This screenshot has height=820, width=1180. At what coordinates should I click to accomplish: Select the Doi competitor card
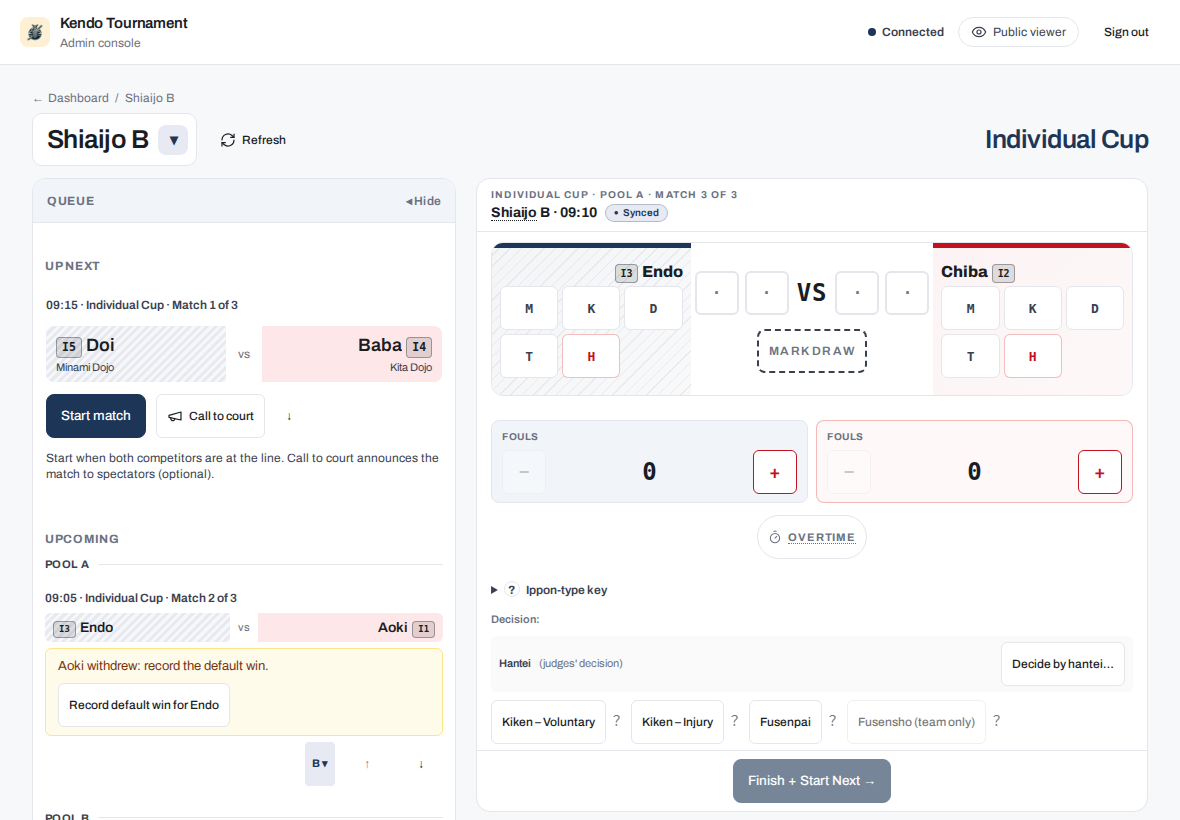[135, 354]
